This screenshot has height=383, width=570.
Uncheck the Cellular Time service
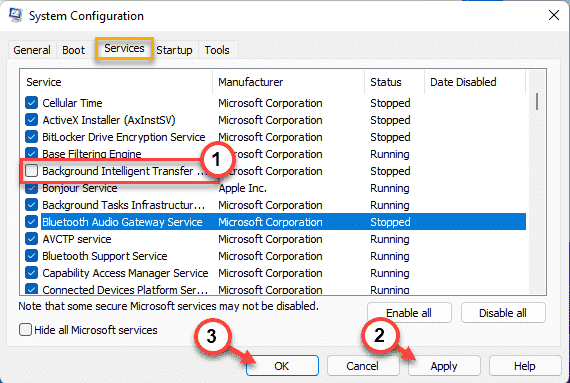pyautogui.click(x=32, y=103)
